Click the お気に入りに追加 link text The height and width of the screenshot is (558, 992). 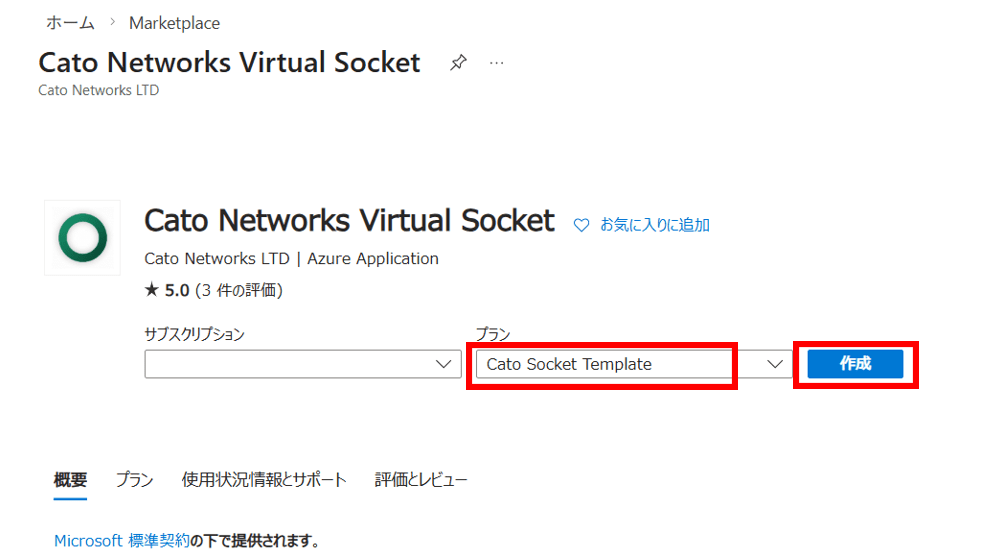[654, 226]
